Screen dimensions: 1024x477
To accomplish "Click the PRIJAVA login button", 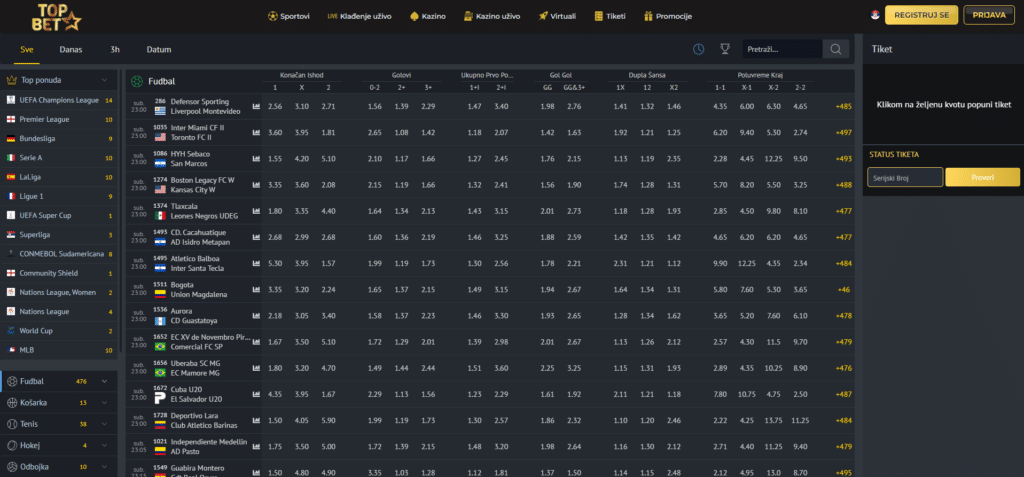I will 989,15.
